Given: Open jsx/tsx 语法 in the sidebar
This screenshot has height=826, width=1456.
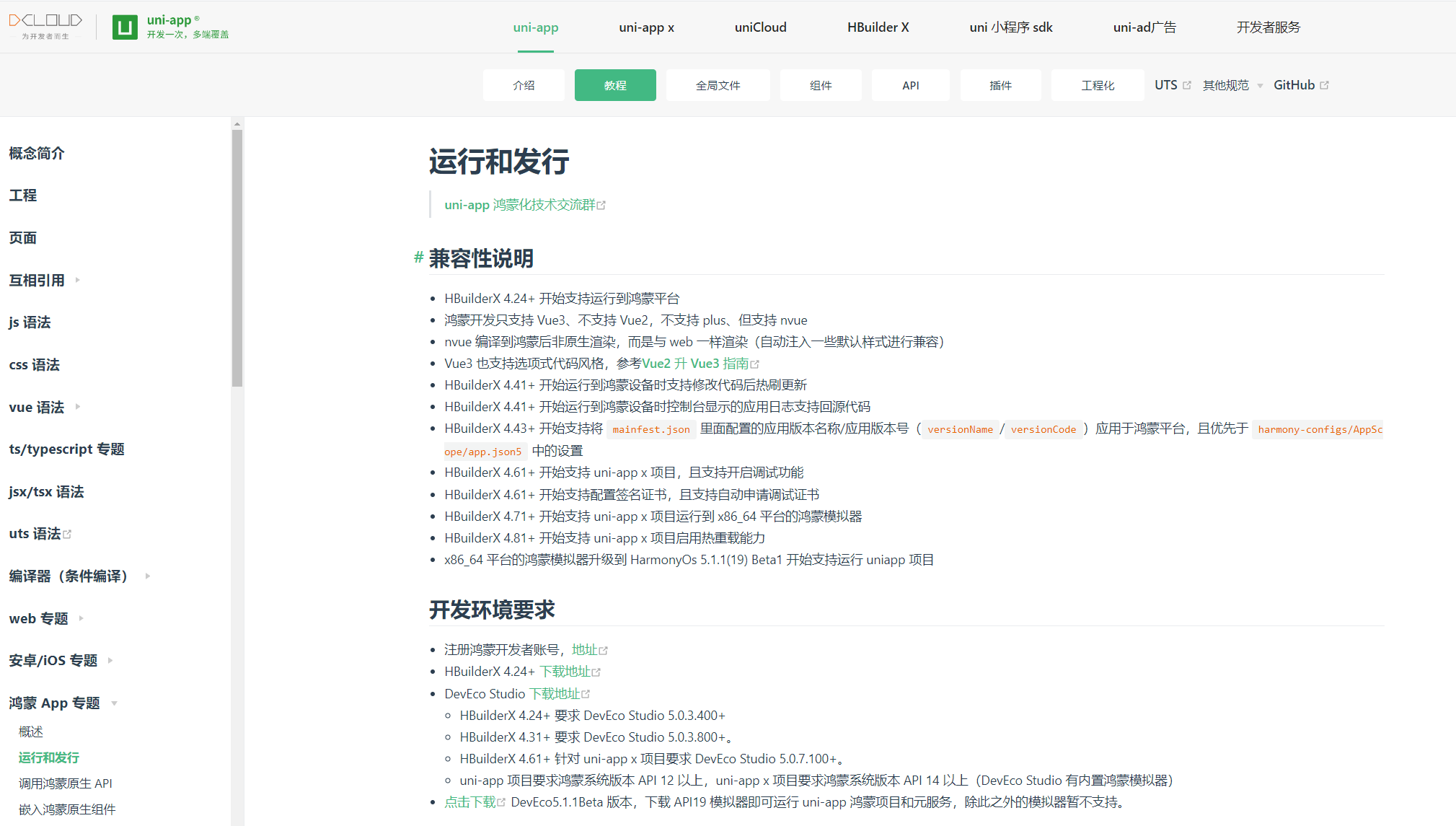Looking at the screenshot, I should click(x=46, y=492).
